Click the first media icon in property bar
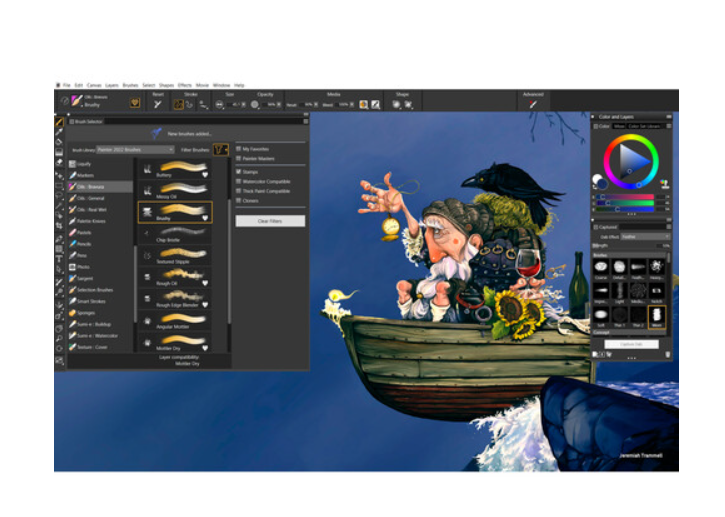The image size is (725, 517). (x=364, y=105)
